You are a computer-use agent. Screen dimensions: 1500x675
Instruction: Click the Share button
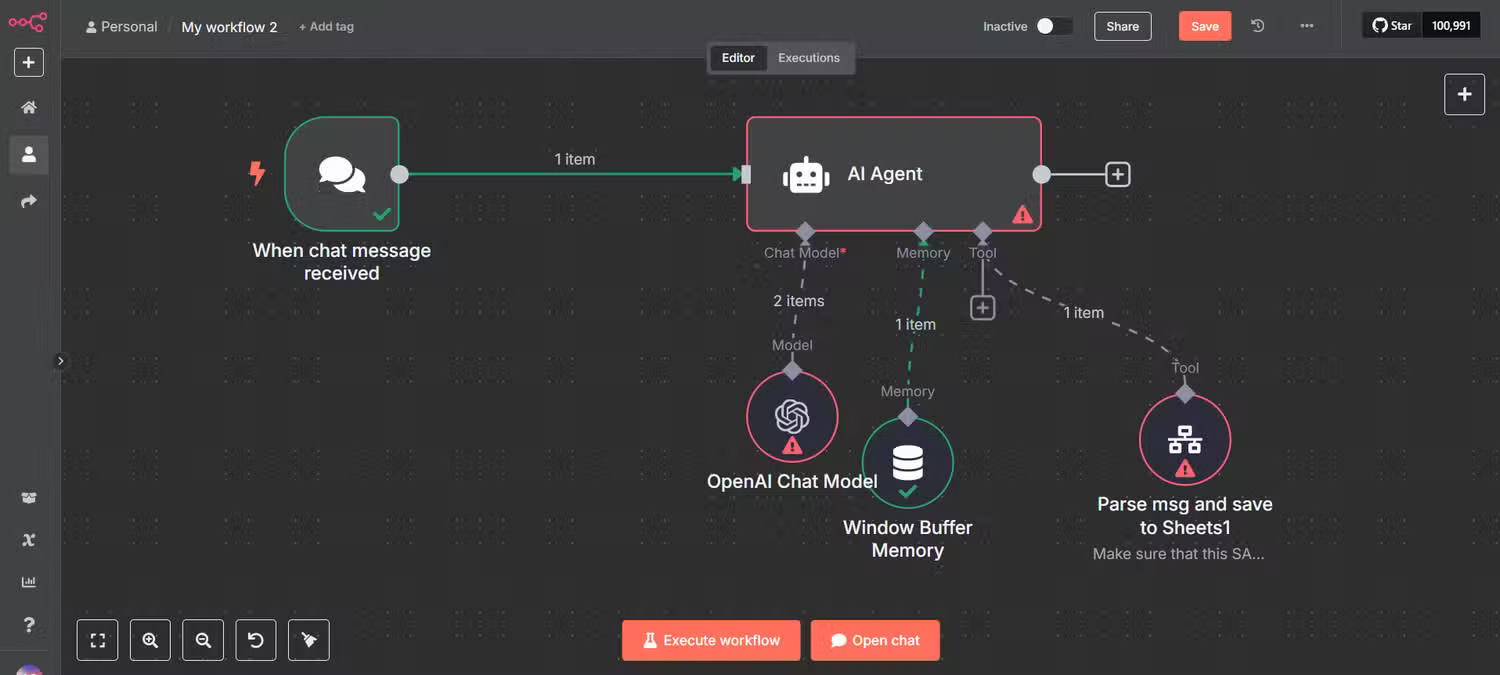tap(1122, 26)
